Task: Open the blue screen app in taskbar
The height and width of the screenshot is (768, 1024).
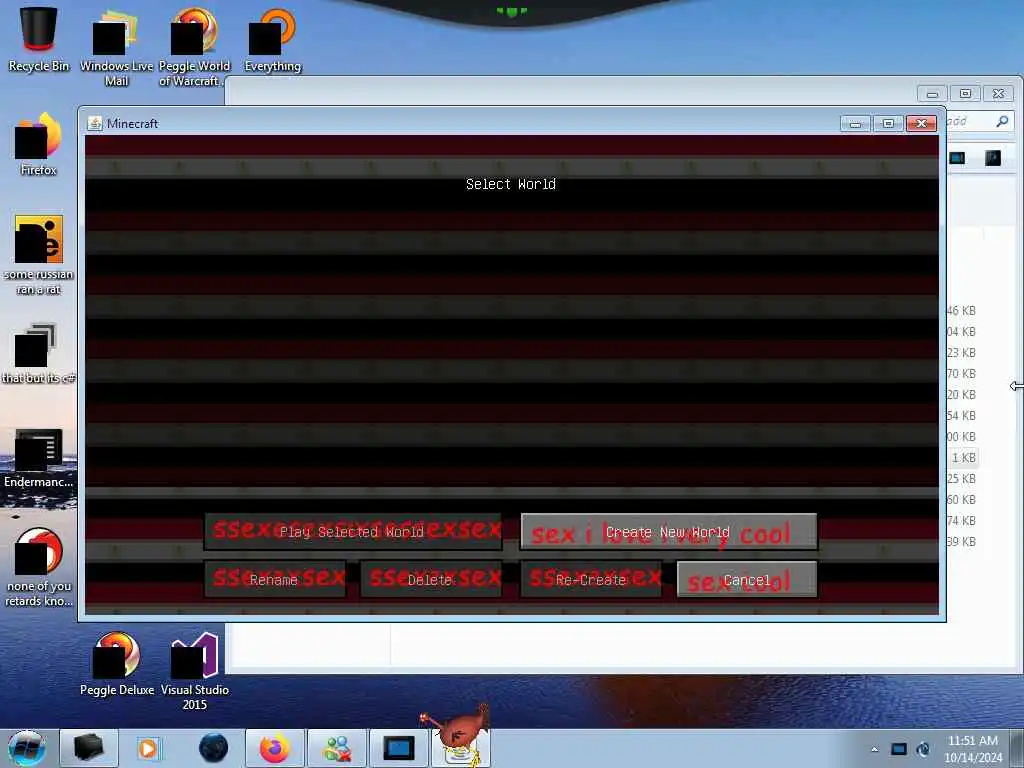Action: [x=399, y=748]
